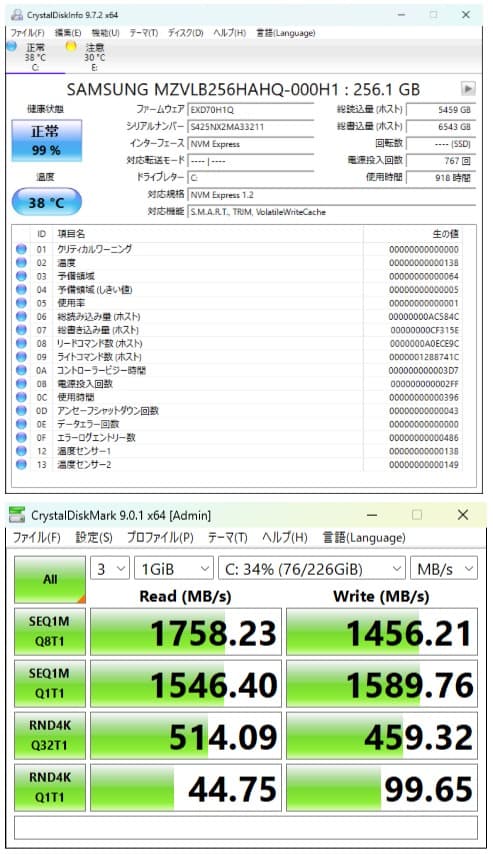The width and height of the screenshot is (493, 854).
Task: Select the yellow caution icon for drive E:
Action: (71, 46)
